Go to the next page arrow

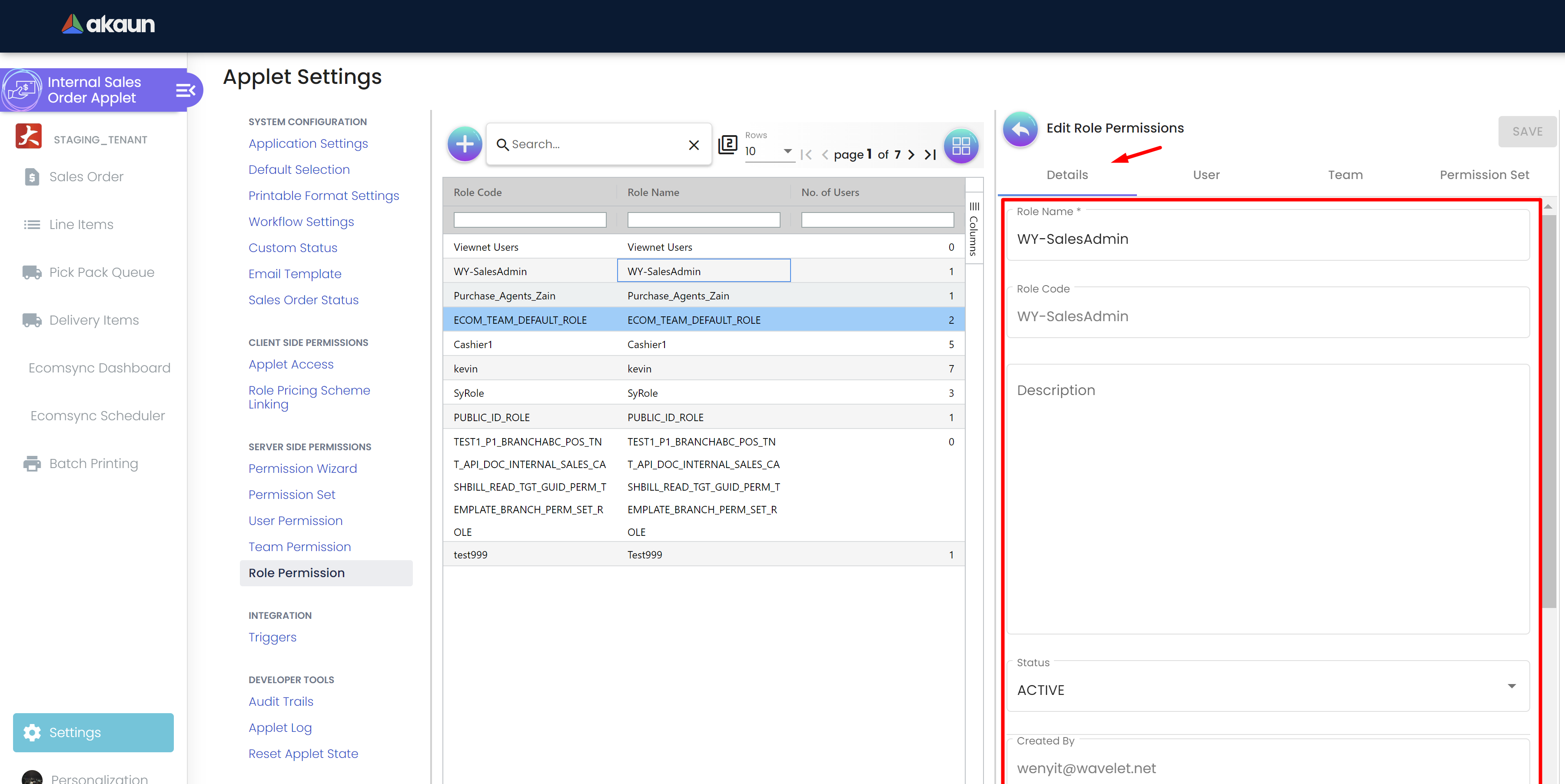(x=910, y=155)
